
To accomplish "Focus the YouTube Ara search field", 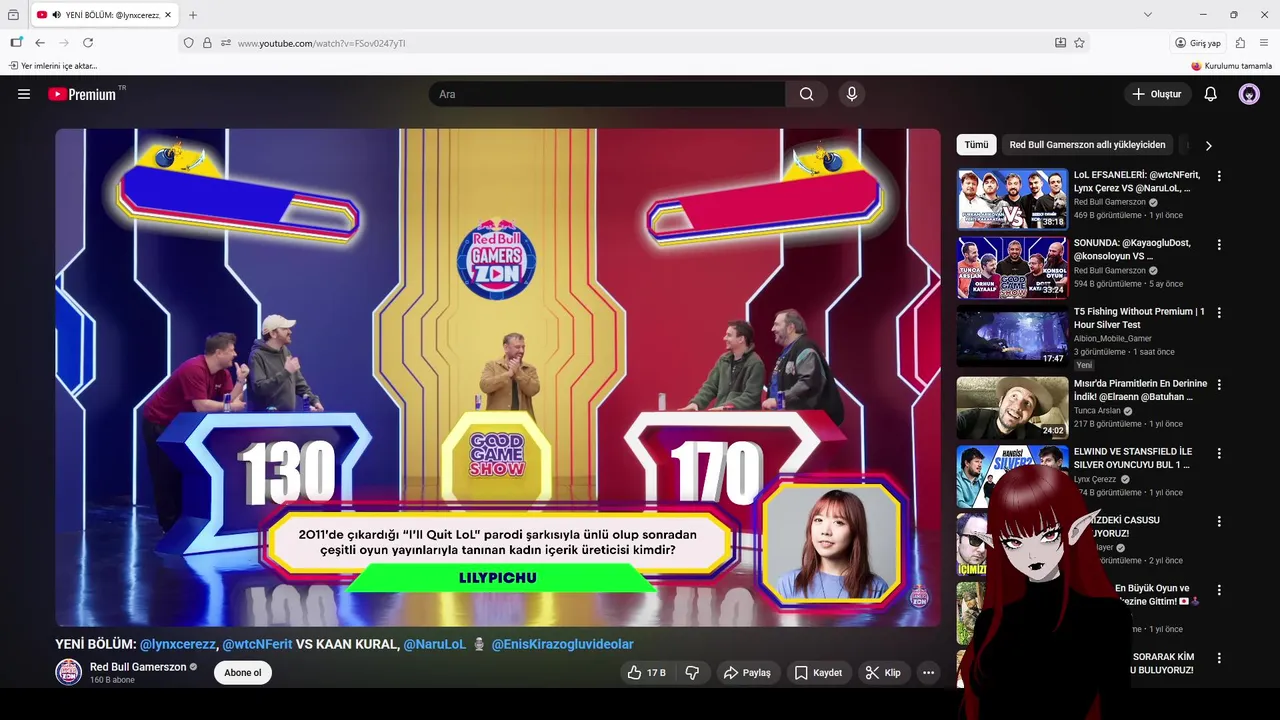I will [x=607, y=94].
